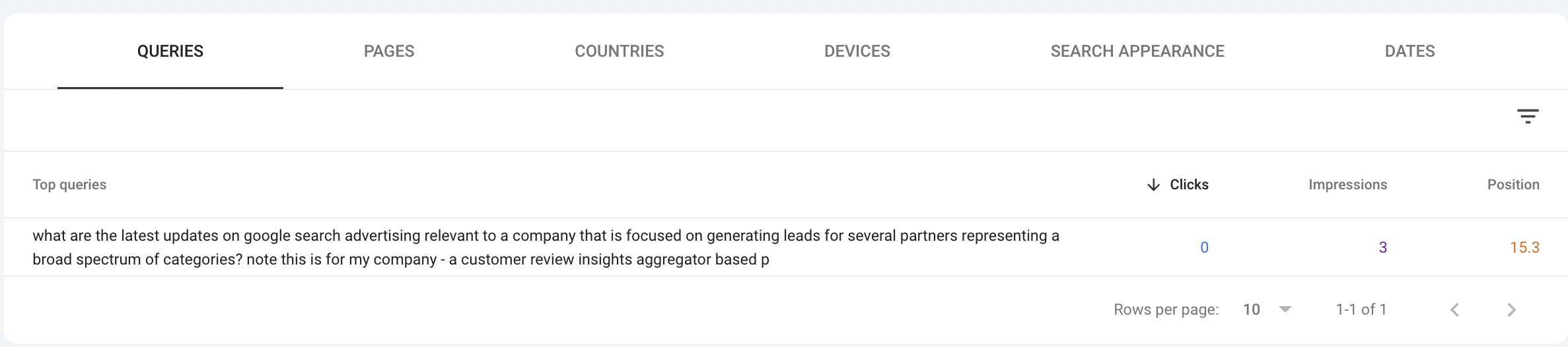Show the Devices tab
The width and height of the screenshot is (1568, 347).
857,51
